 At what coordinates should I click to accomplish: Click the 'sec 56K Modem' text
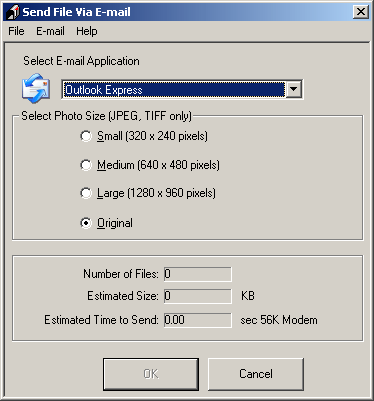[x=279, y=320]
